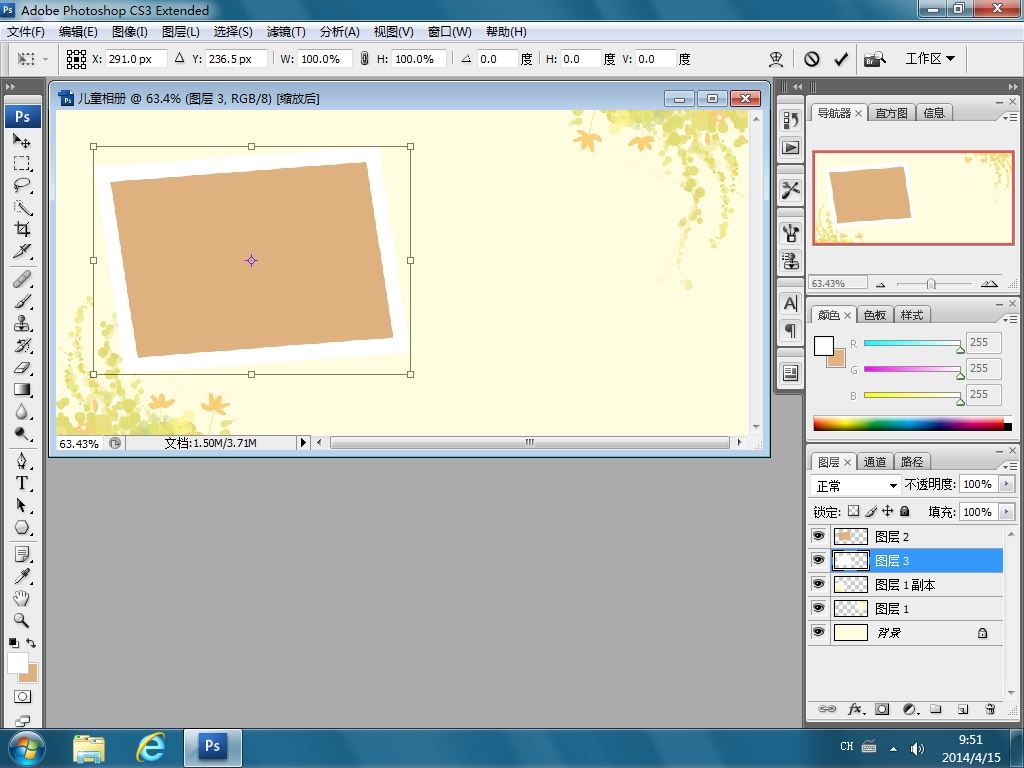Open the 不透明度 opacity slider arrow
Image resolution: width=1024 pixels, height=768 pixels.
tap(1006, 484)
